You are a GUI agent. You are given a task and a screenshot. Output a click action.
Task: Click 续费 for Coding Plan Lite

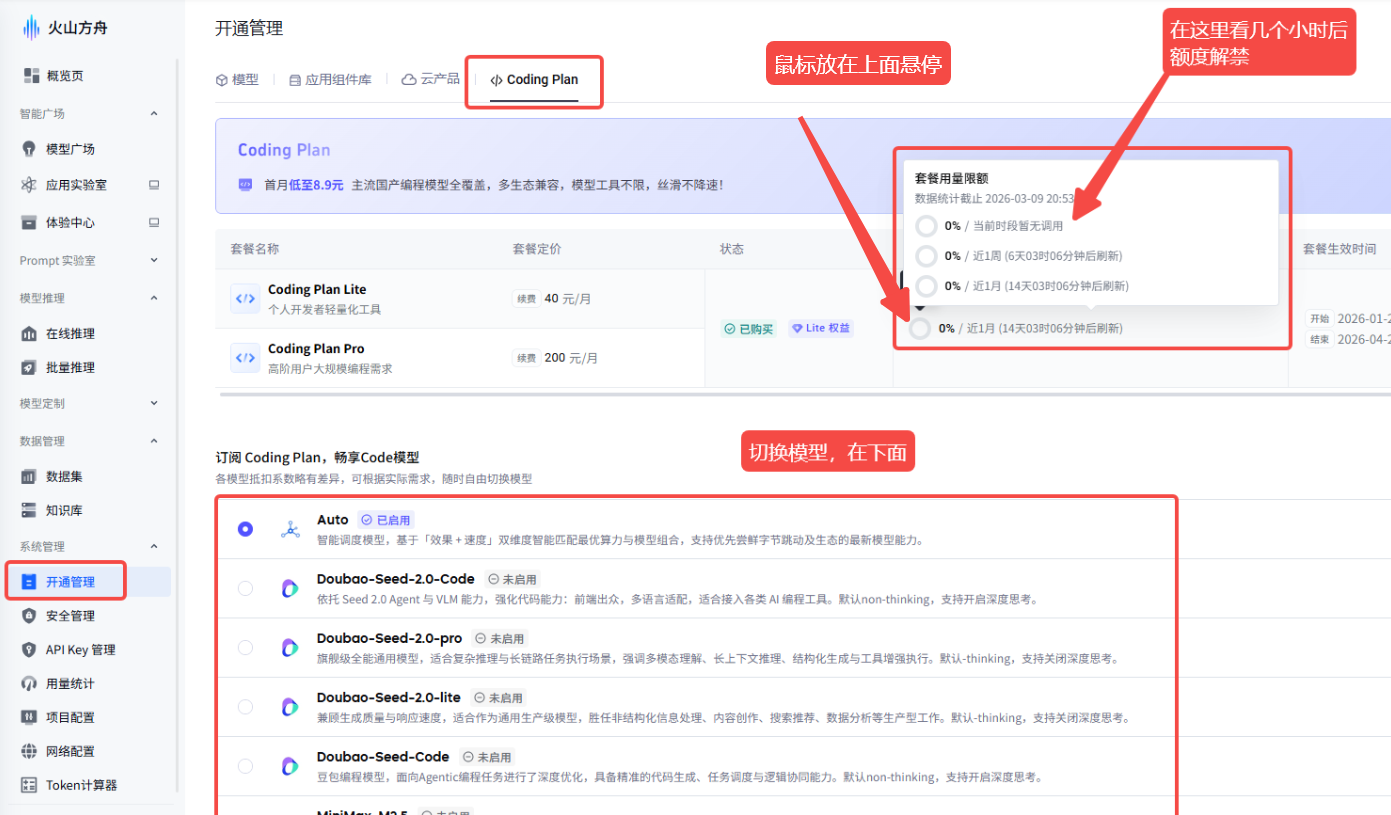pos(526,298)
